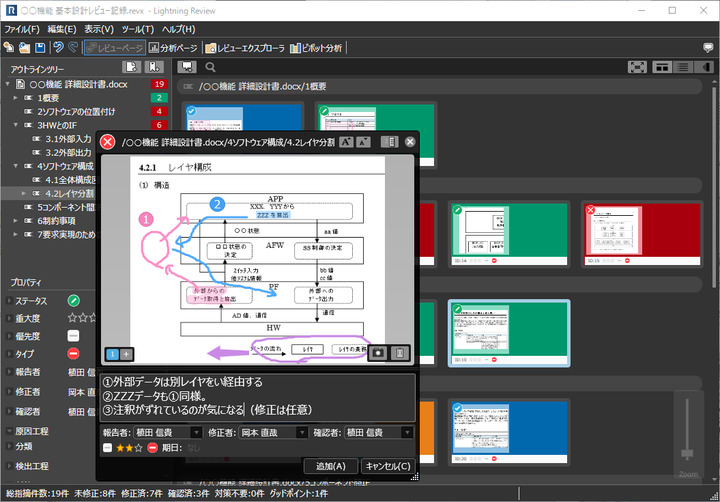720x502 pixels.
Task: Click the comment text input area
Action: pos(258,396)
